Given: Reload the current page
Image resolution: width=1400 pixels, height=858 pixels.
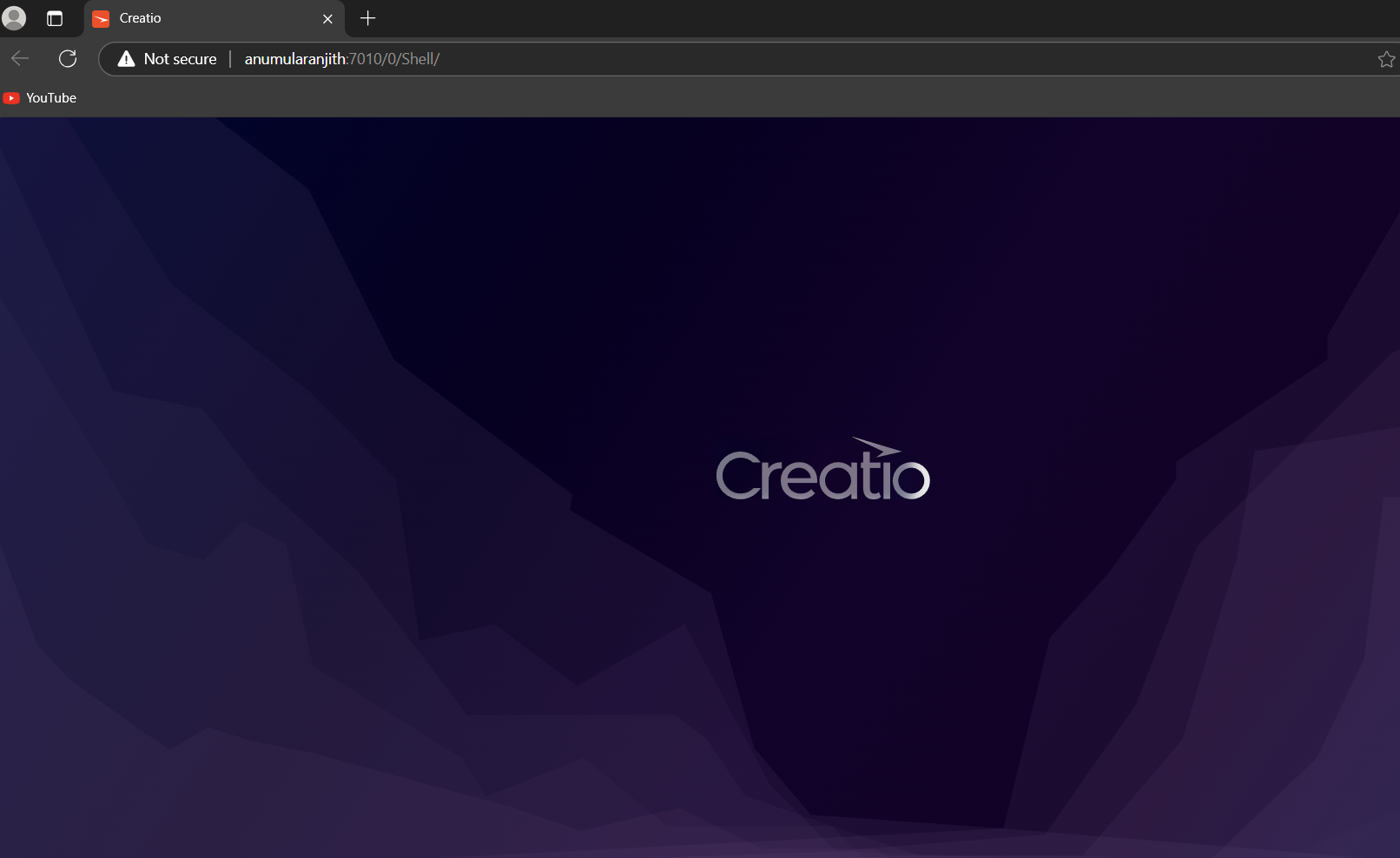Looking at the screenshot, I should pyautogui.click(x=68, y=59).
